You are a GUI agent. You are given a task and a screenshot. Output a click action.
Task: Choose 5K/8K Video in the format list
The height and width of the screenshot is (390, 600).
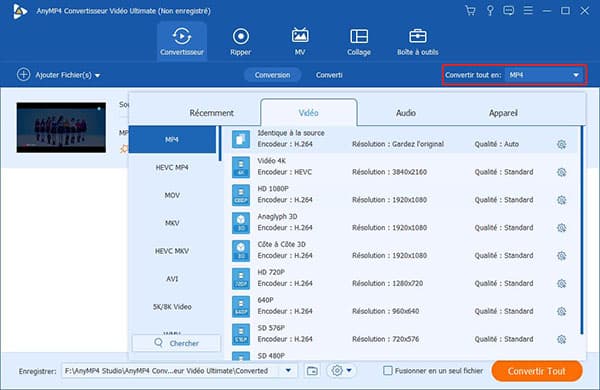point(172,307)
